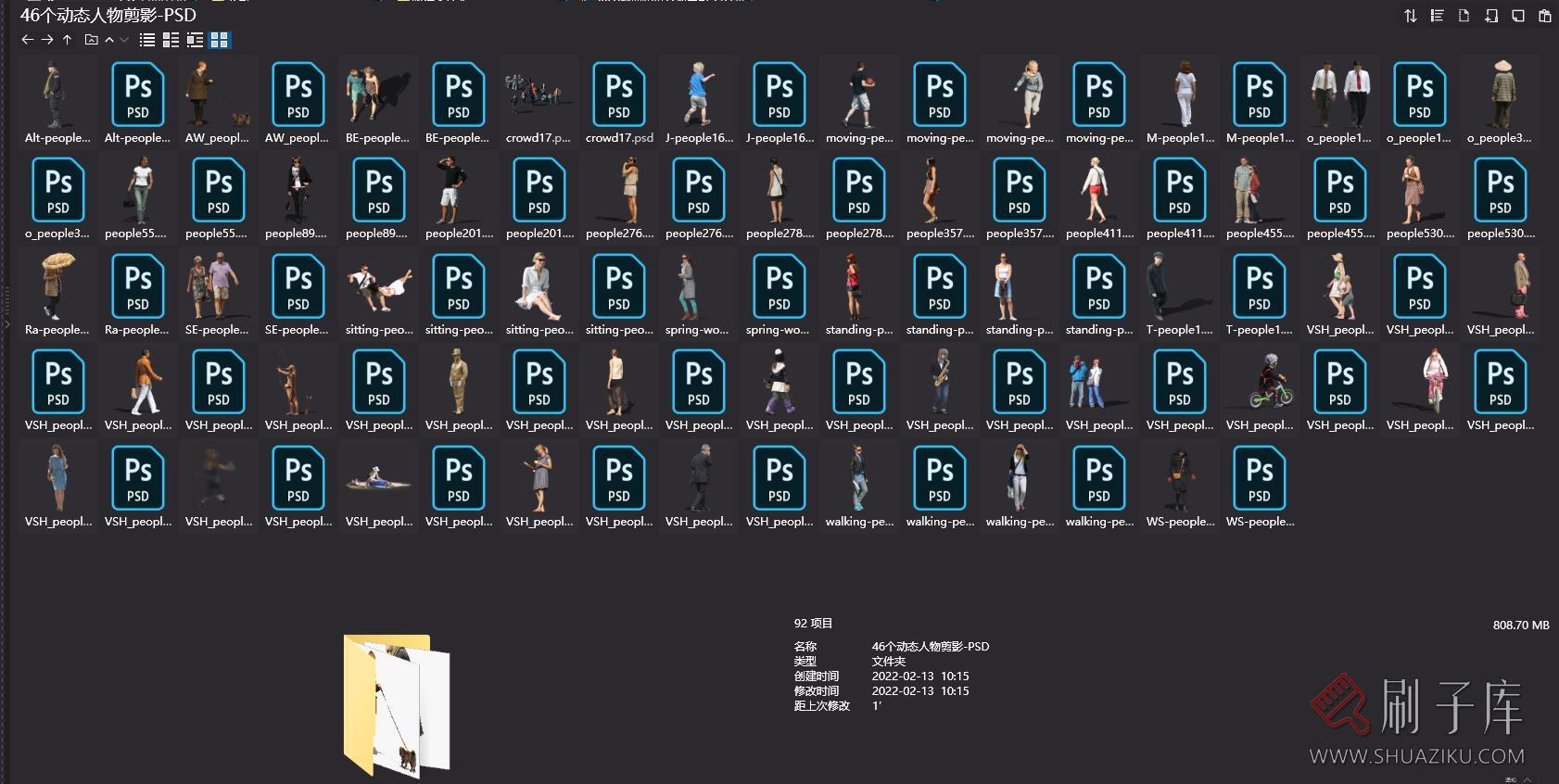Navigate up one folder level
1559x784 pixels.
click(x=67, y=40)
